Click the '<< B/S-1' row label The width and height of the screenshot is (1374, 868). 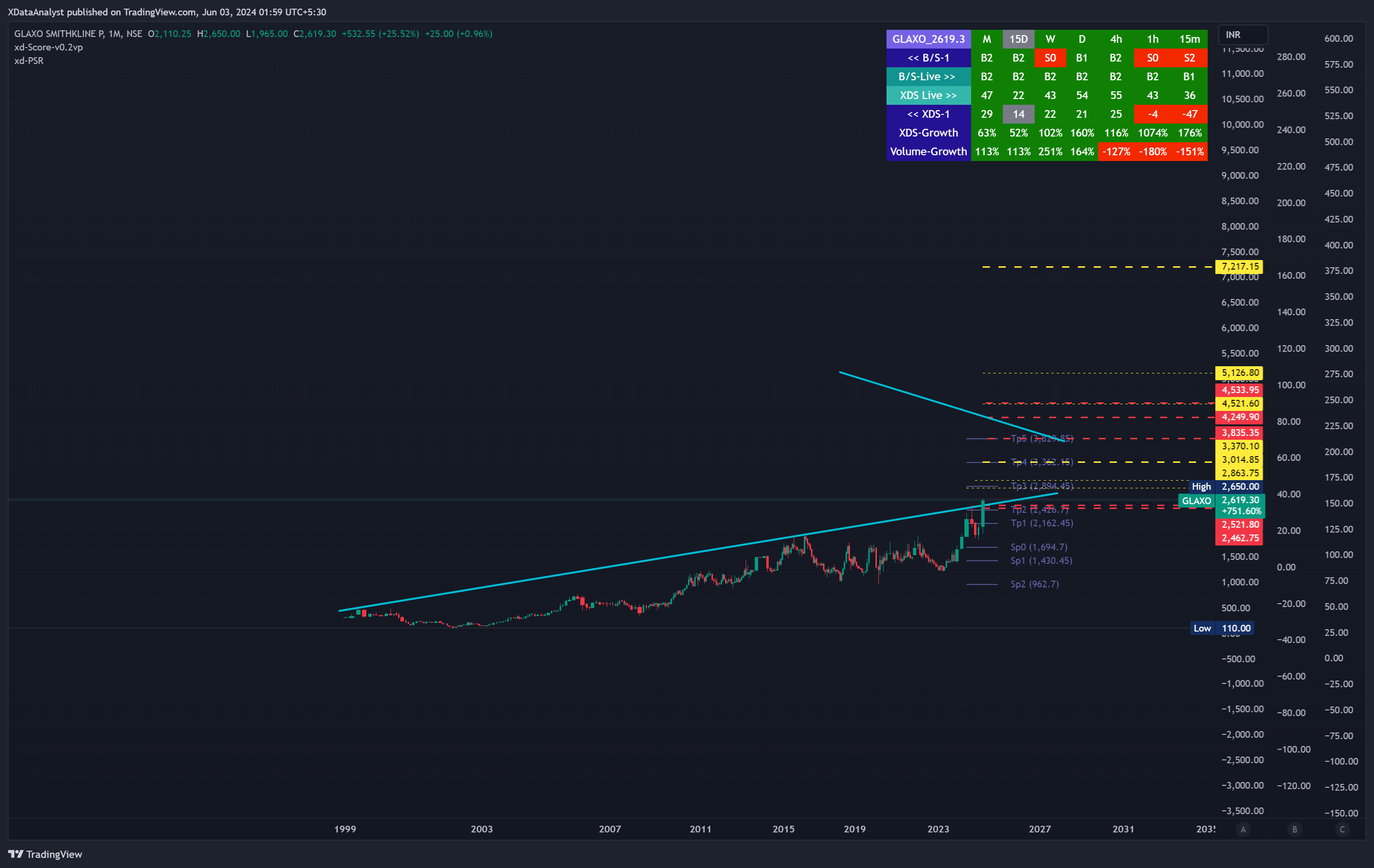coord(928,58)
